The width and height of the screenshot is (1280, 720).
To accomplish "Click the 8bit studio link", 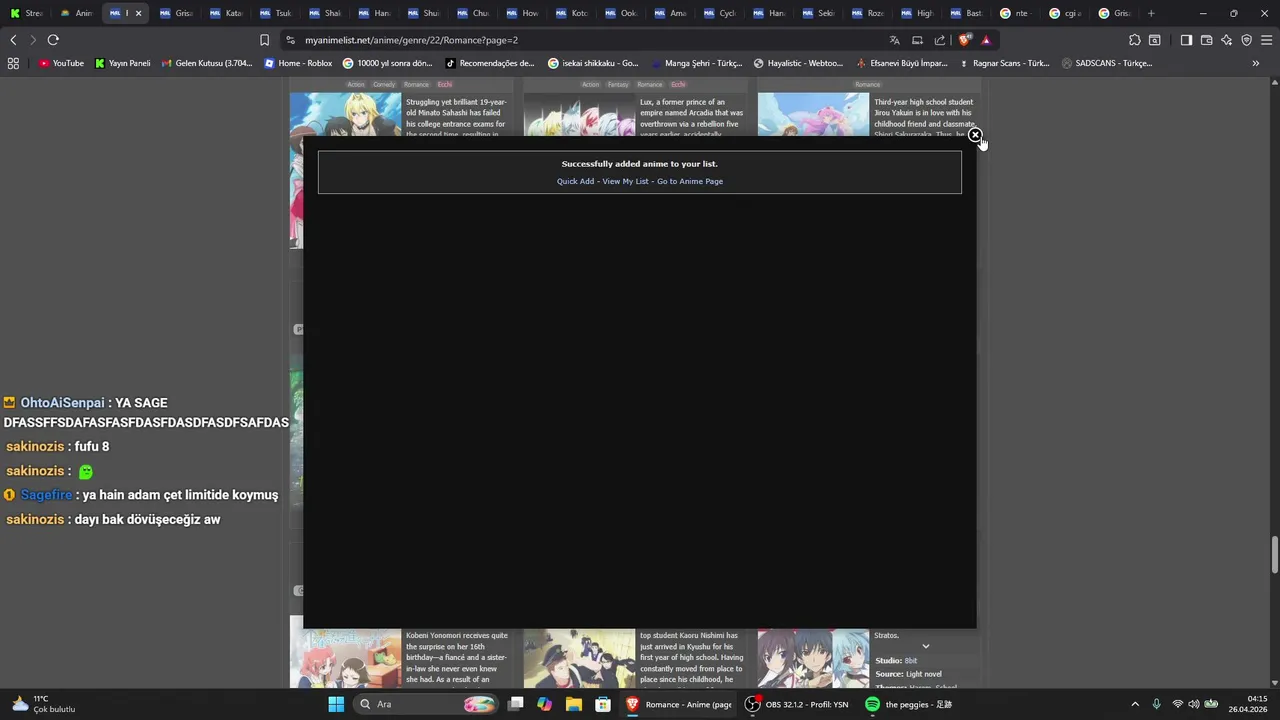I will tap(910, 661).
